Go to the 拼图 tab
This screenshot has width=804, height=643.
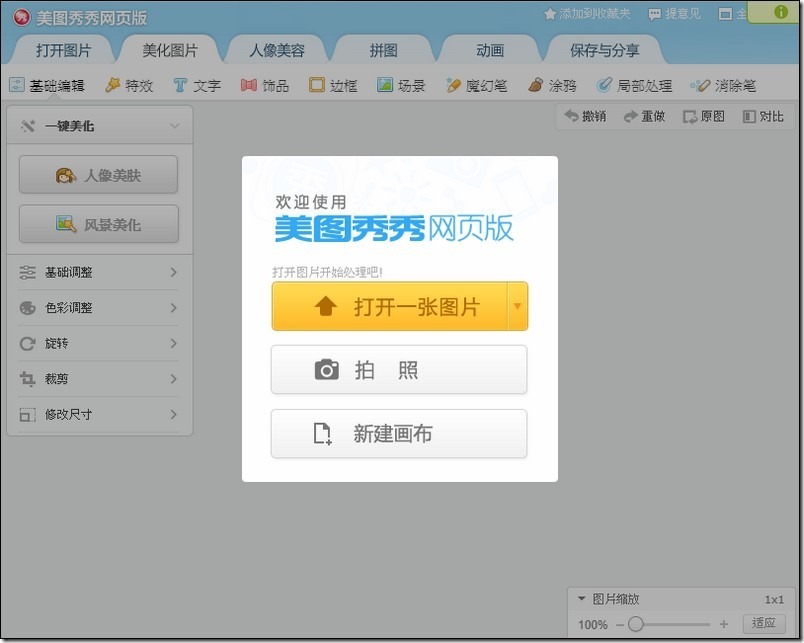(x=384, y=50)
